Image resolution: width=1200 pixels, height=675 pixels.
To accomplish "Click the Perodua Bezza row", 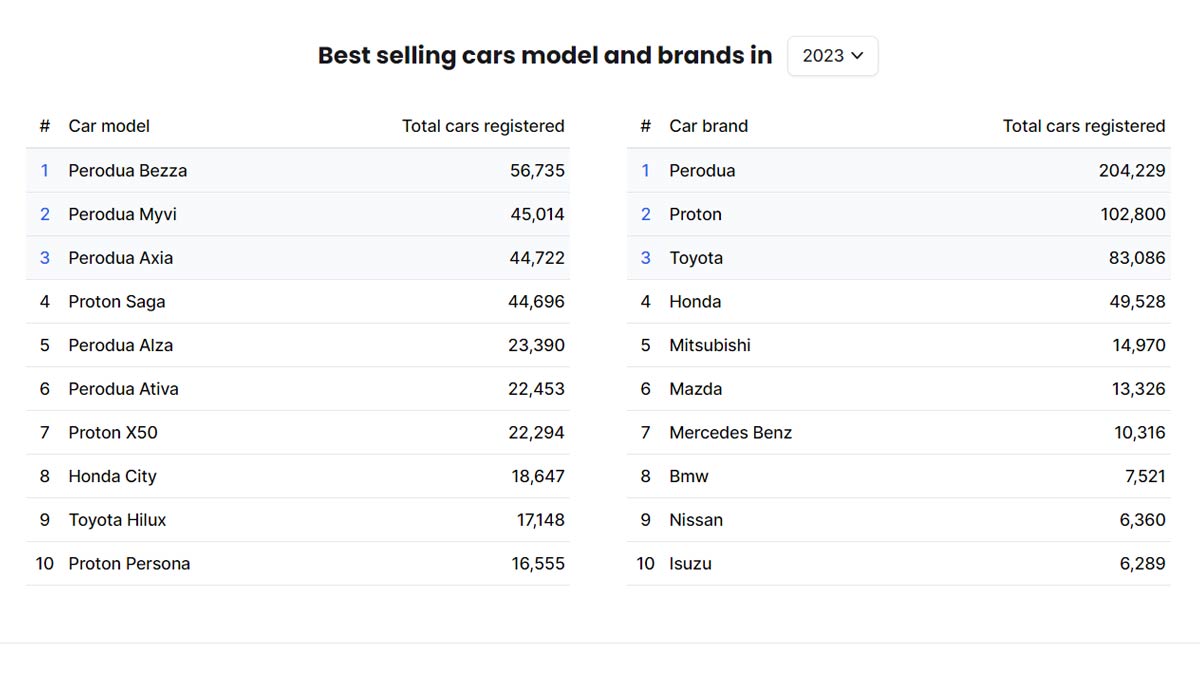I will 128,171.
